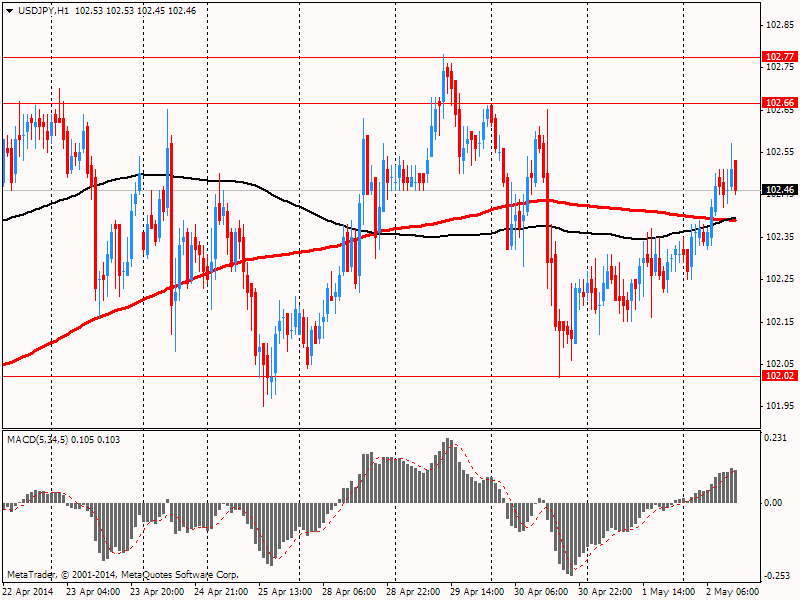Click the 102.85 price axis label
The image size is (800, 600).
pos(779,110)
